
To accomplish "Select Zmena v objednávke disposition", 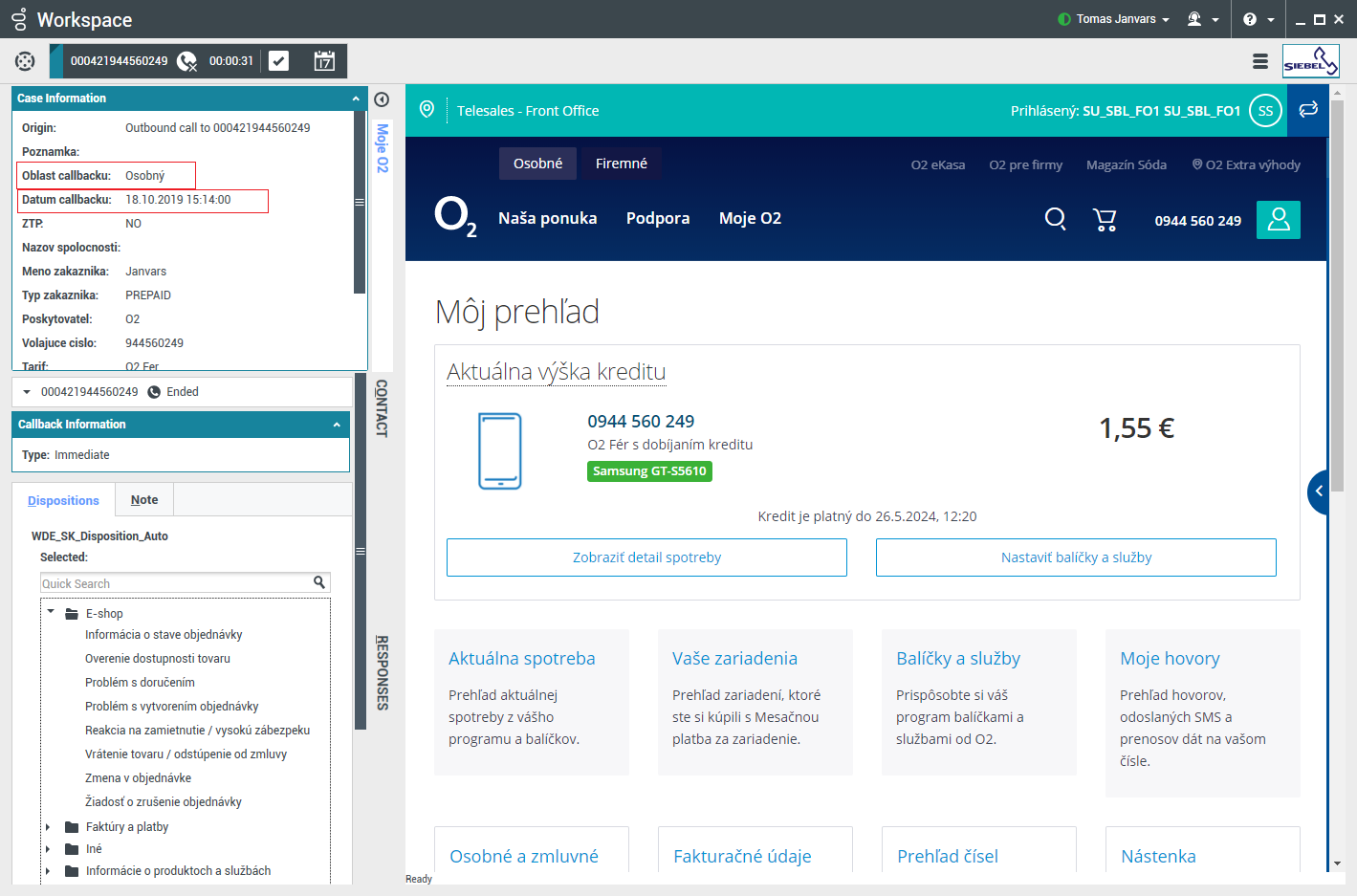I will point(138,778).
